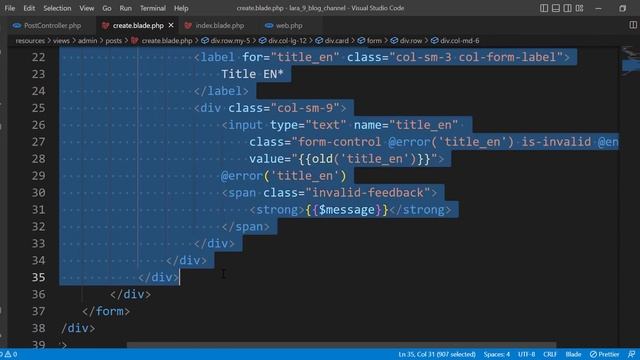The width and height of the screenshot is (640, 360).
Task: Change Spaces: 4 indentation setting
Action: coord(497,354)
